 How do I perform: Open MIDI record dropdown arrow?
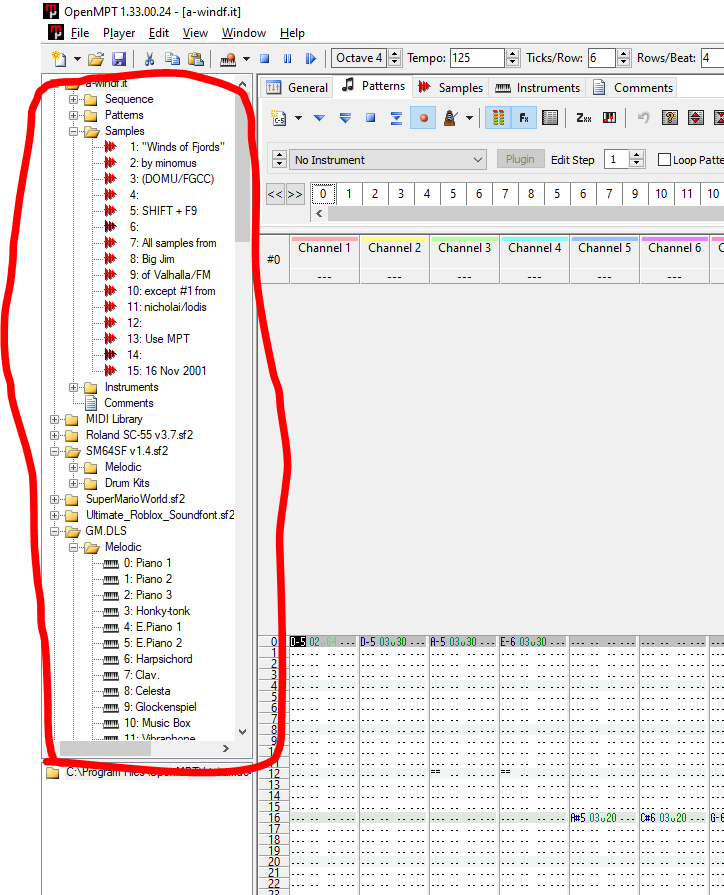pyautogui.click(x=246, y=58)
